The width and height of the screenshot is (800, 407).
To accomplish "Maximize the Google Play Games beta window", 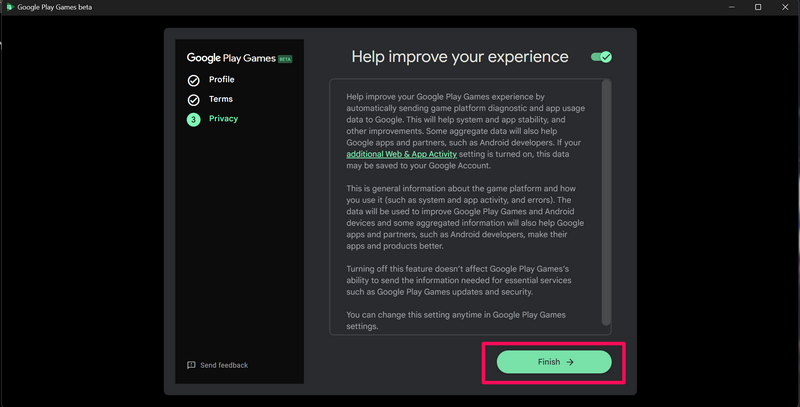I will point(758,7).
